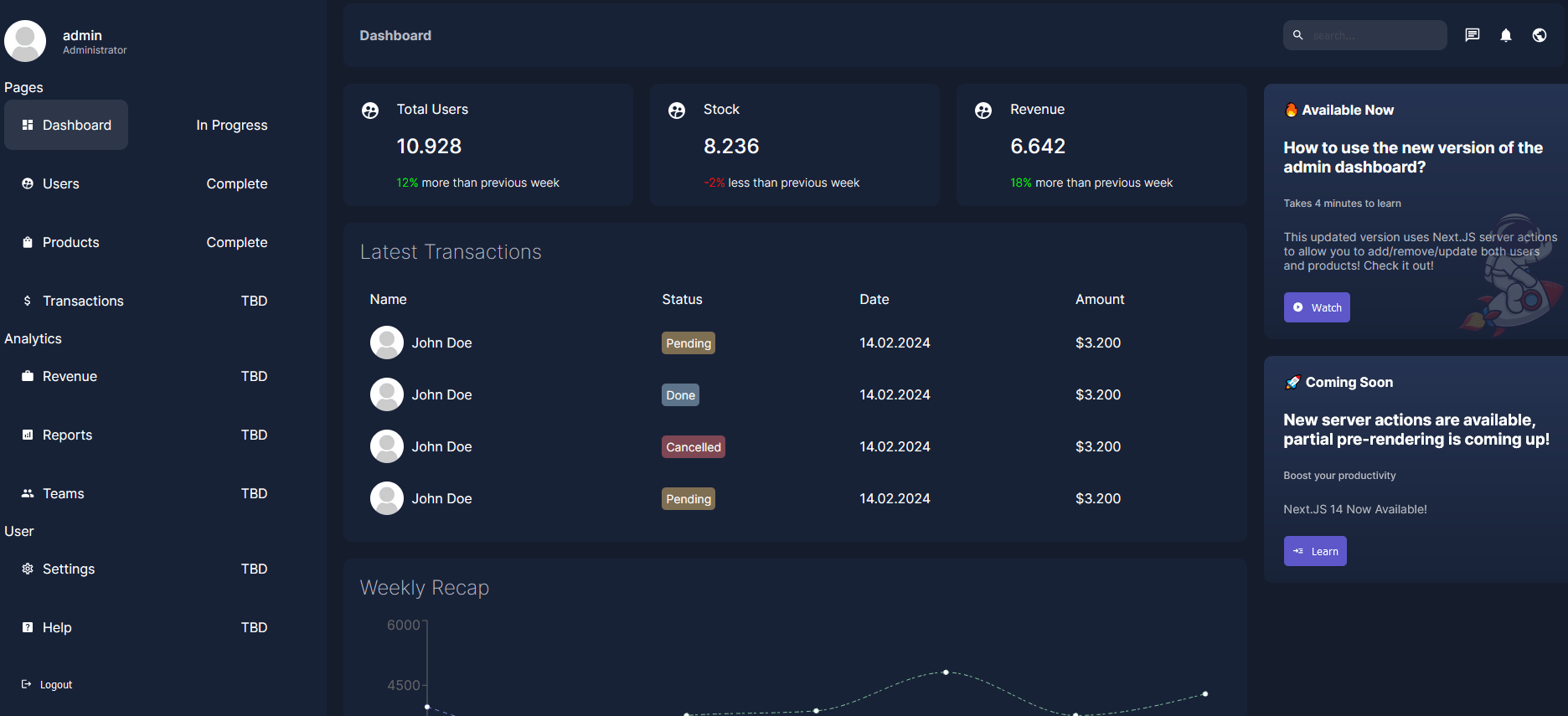
Task: Click the admin profile avatar
Action: [x=25, y=41]
